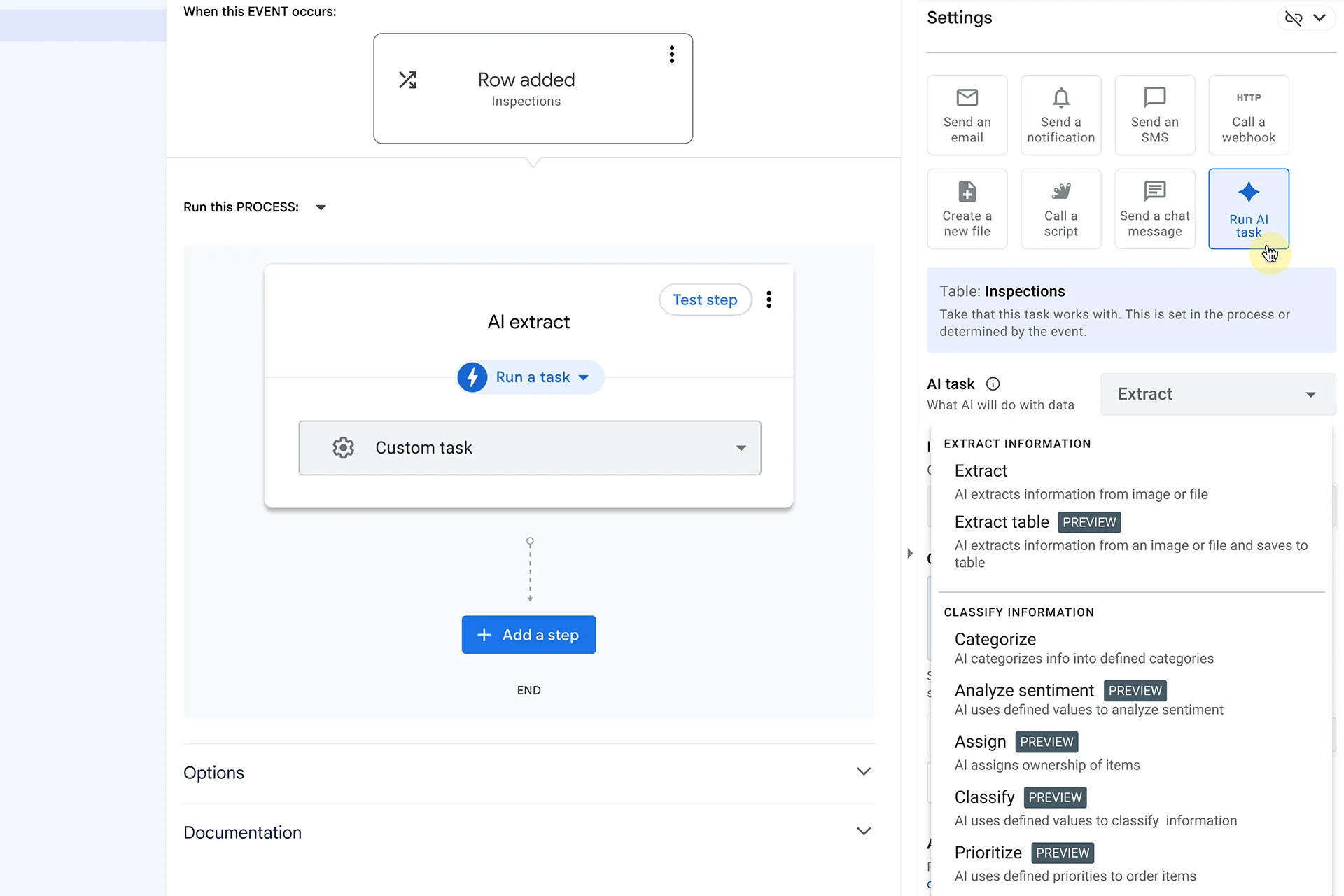
Task: Click the CLASSIFY INFORMATION section heading
Action: coord(1018,612)
